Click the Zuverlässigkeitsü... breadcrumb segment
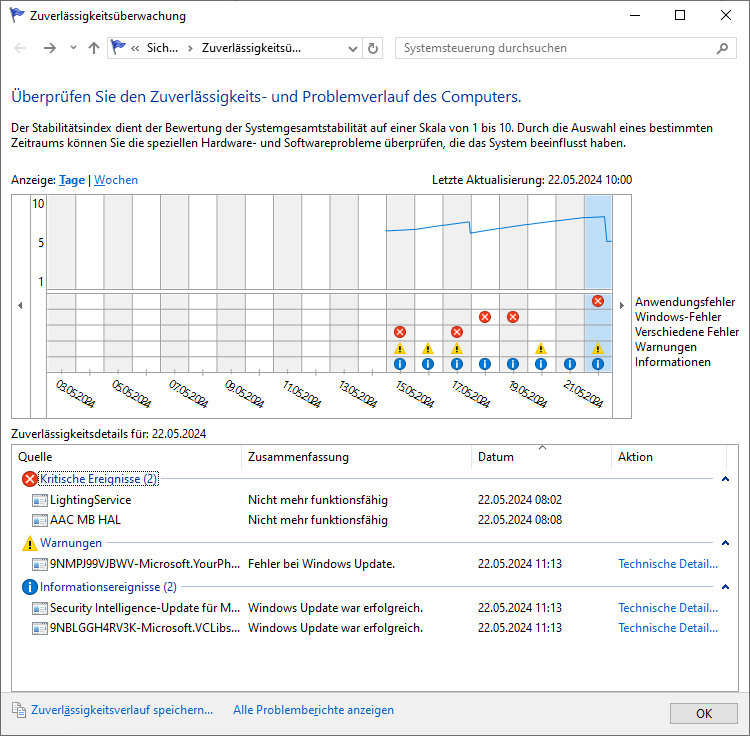This screenshot has height=736, width=750. click(251, 48)
